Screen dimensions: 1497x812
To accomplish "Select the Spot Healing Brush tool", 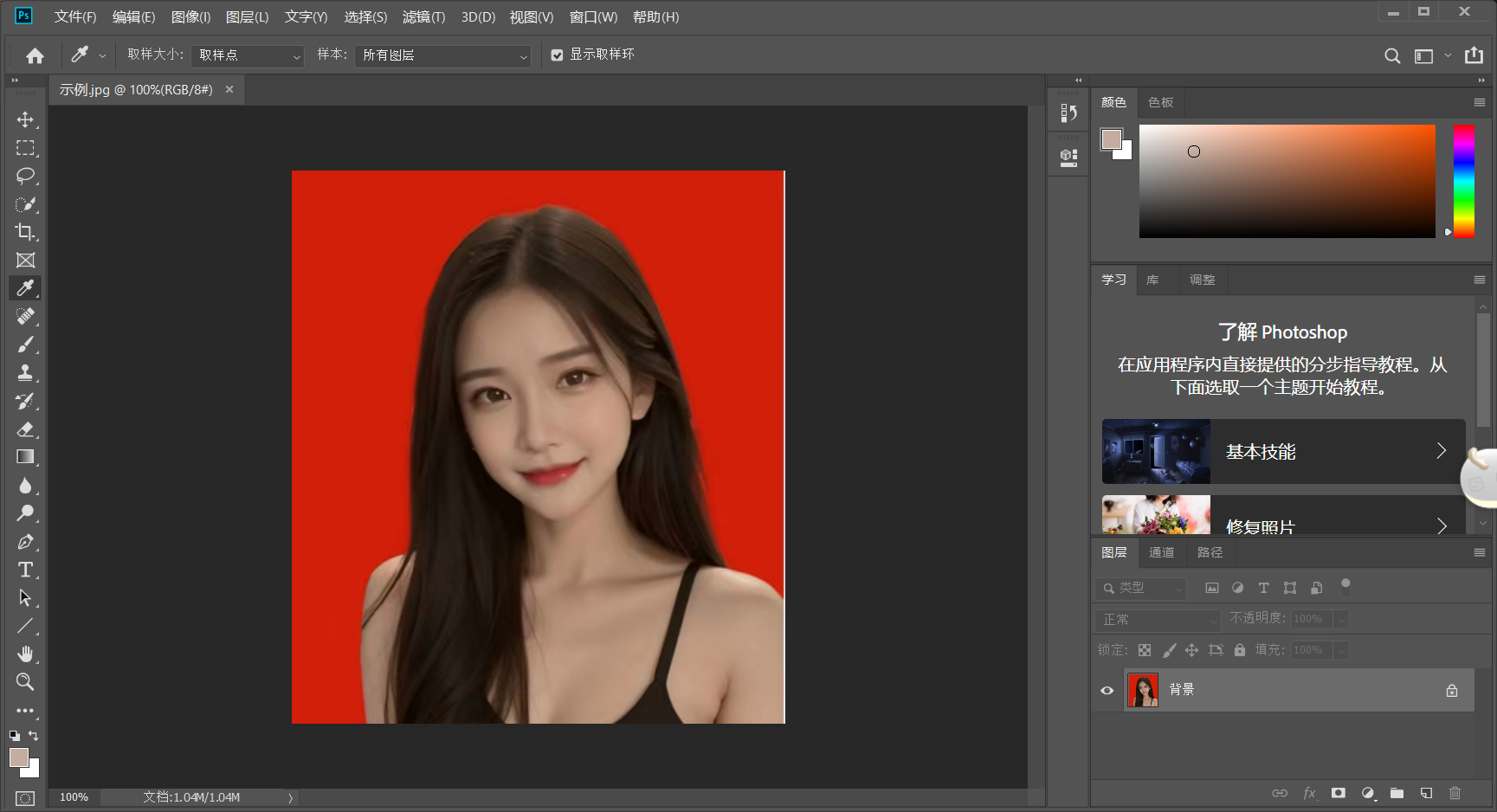I will pos(25,316).
